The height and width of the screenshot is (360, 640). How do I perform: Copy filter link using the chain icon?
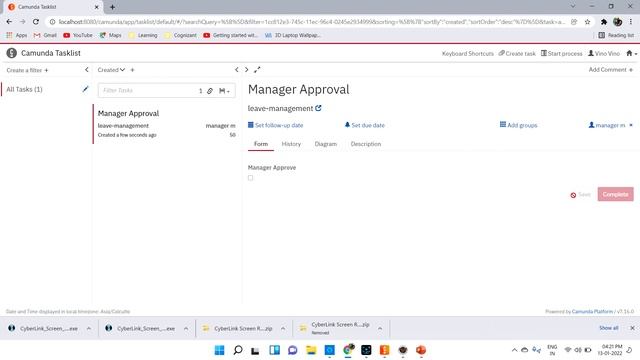pos(210,91)
